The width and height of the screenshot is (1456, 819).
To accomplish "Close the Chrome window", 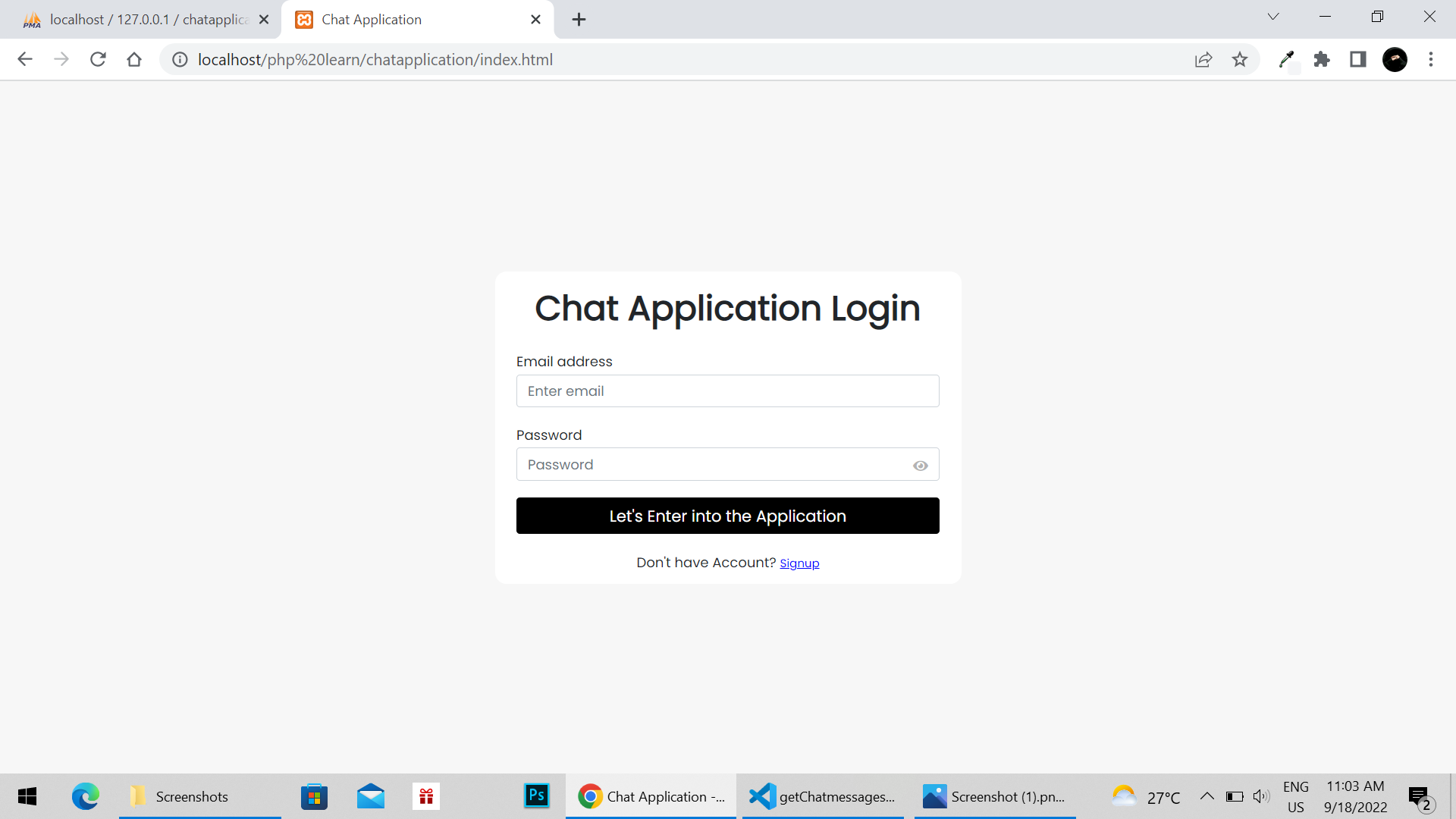I will click(1429, 17).
